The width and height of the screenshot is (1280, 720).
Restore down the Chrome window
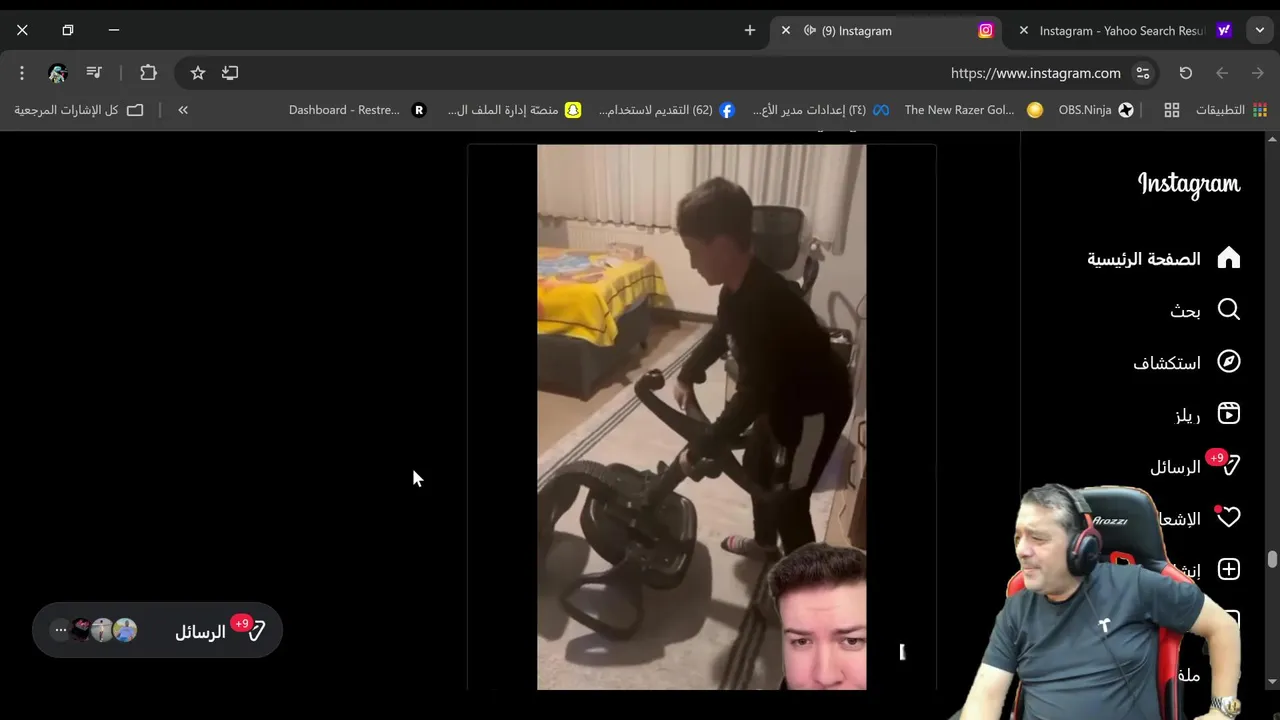[68, 30]
